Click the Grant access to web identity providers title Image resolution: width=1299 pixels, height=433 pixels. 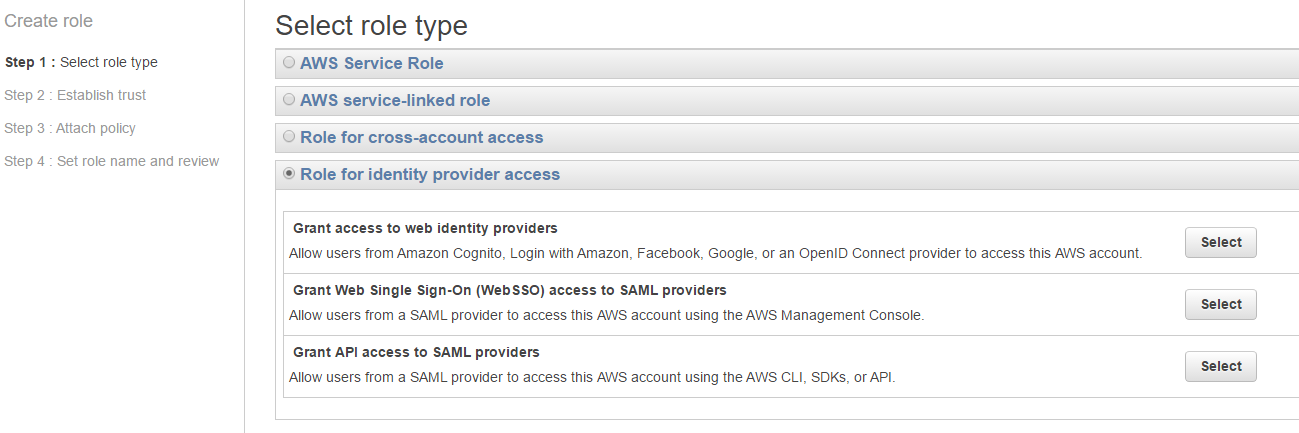(425, 228)
